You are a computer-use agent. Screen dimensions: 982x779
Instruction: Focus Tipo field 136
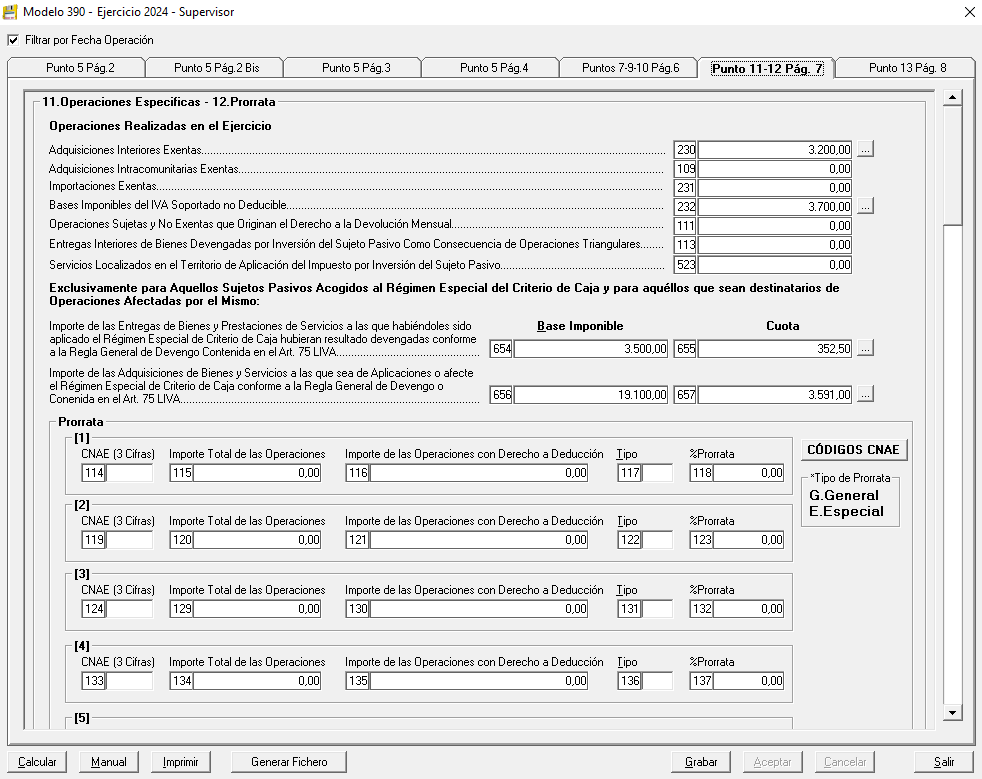pos(656,681)
